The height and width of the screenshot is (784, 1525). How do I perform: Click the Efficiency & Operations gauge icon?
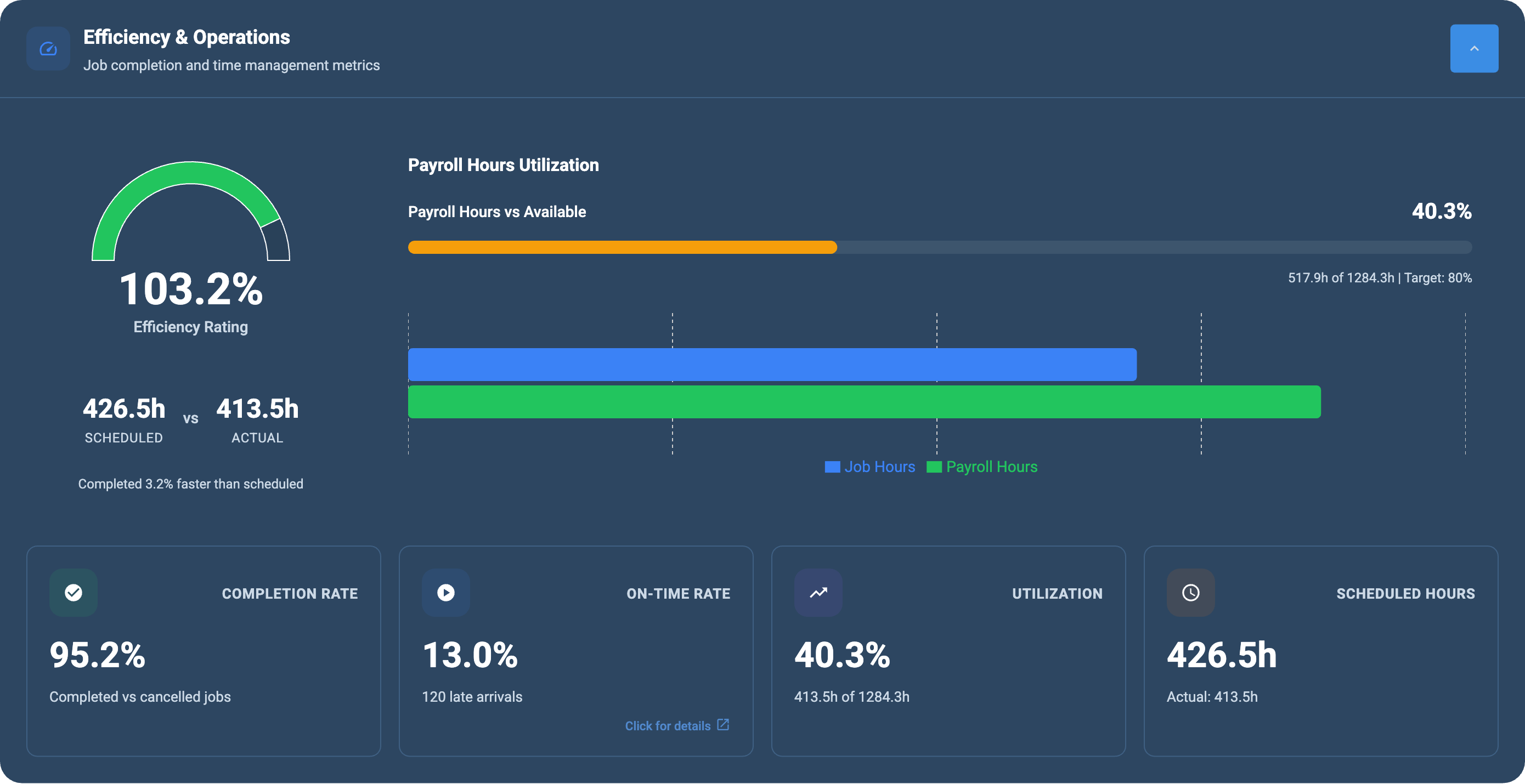coord(48,48)
